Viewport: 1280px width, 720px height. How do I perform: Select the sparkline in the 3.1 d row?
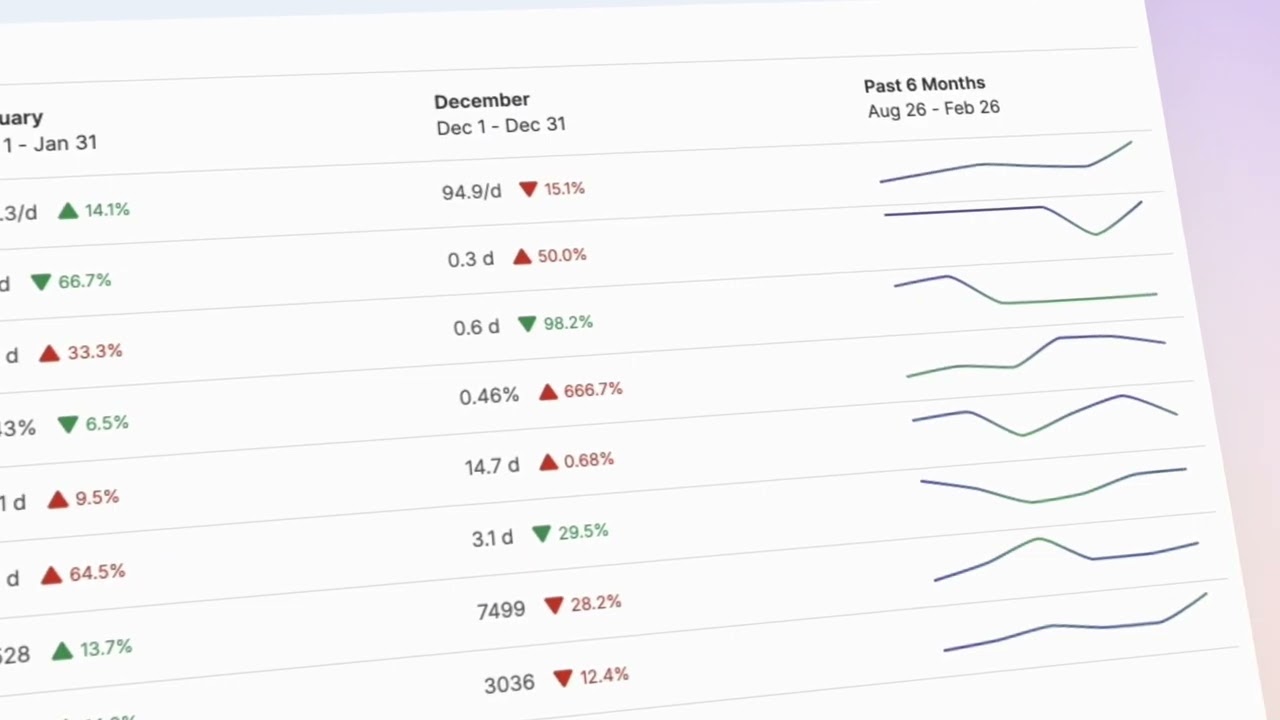1053,485
